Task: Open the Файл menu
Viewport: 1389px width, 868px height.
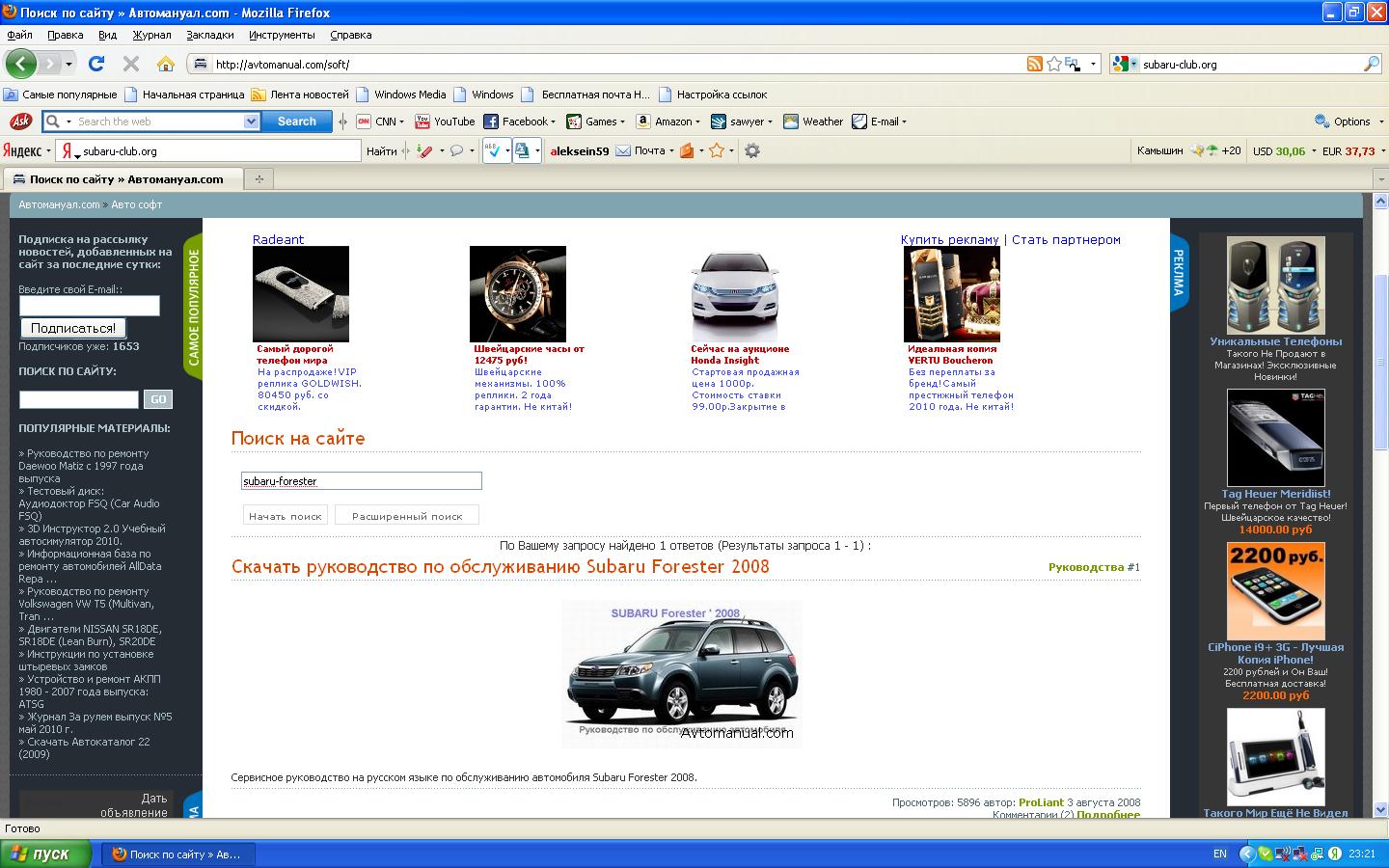Action: (19, 35)
